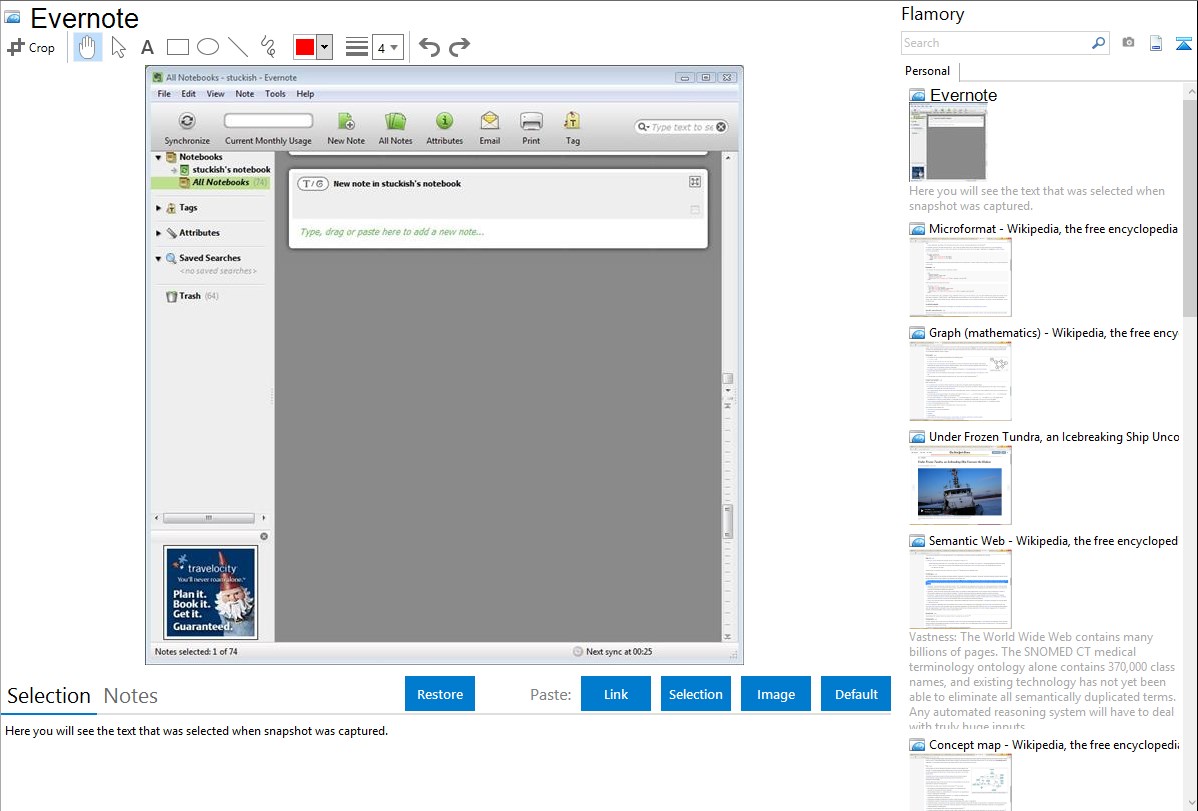Screen dimensions: 1198x811
Task: Redo the last annotation
Action: [459, 47]
